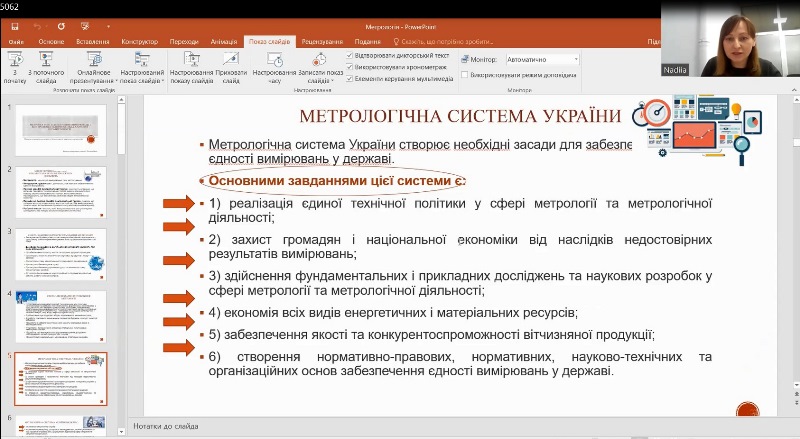Select slide 5 thumbnail

tap(61, 379)
